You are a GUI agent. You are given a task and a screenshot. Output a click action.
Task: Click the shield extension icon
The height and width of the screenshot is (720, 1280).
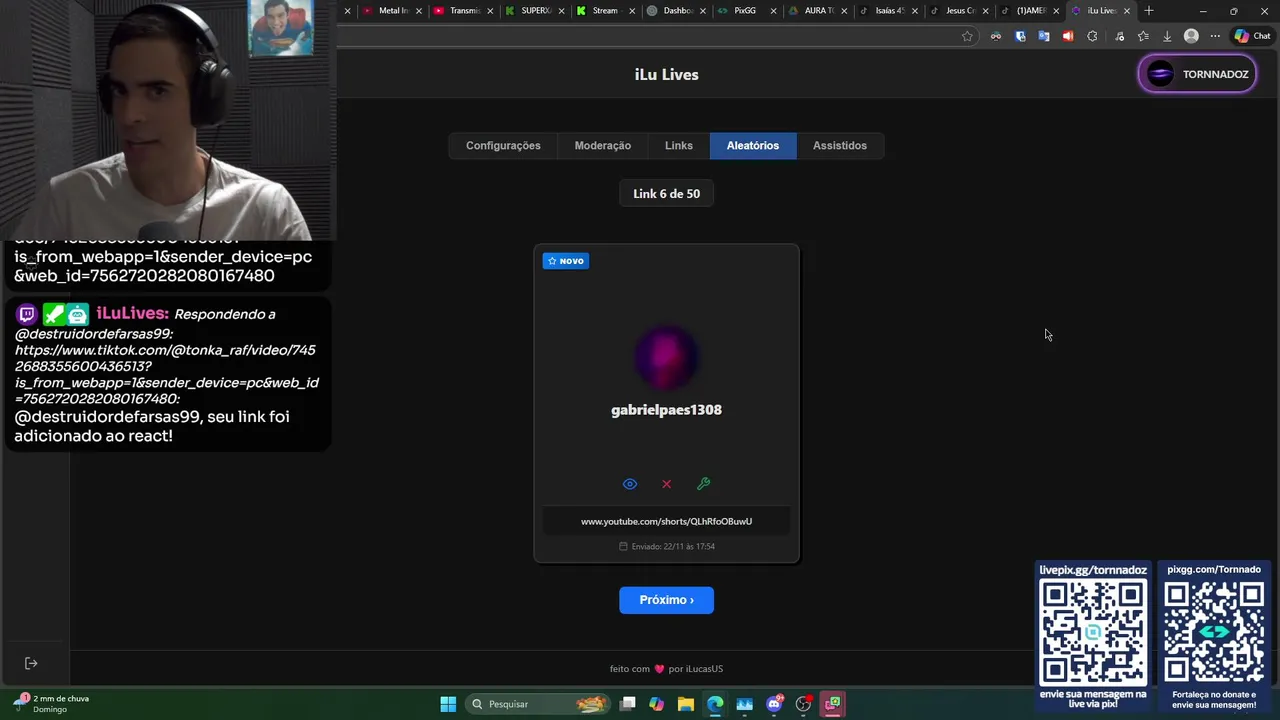click(x=1020, y=36)
